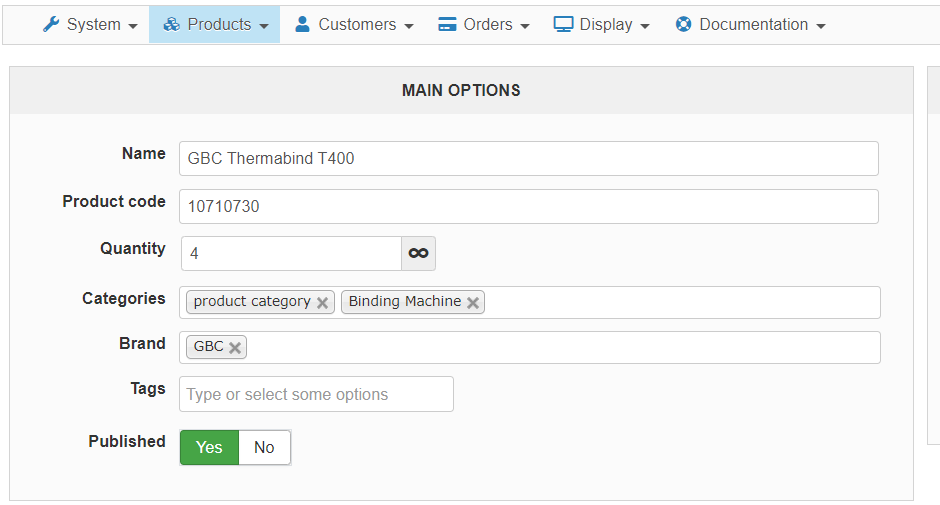Set Published to Yes
The image size is (940, 505).
[x=209, y=448]
